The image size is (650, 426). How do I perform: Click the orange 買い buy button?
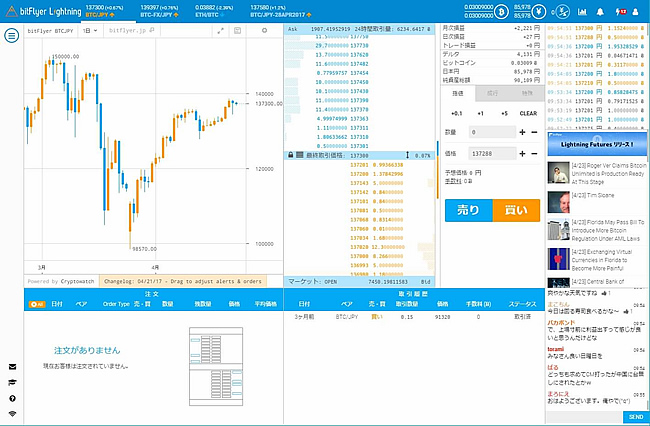coord(516,211)
